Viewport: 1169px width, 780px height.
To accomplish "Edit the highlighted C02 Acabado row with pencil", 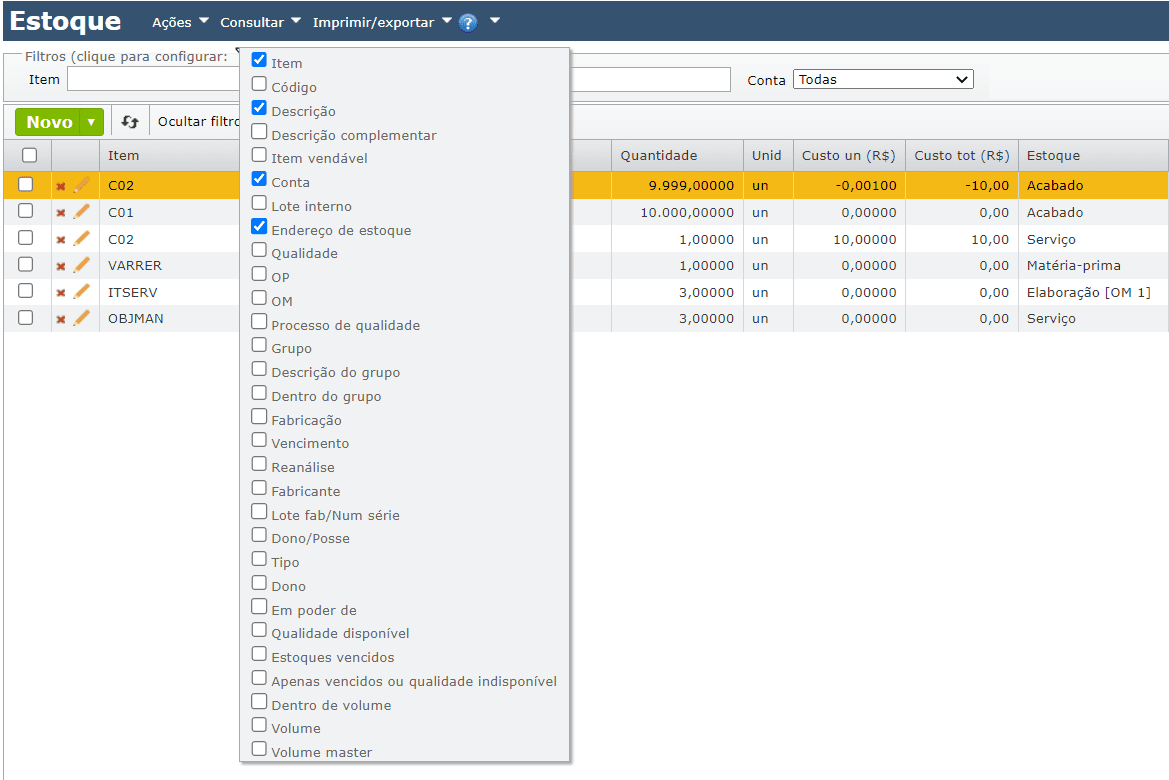I will point(81,184).
